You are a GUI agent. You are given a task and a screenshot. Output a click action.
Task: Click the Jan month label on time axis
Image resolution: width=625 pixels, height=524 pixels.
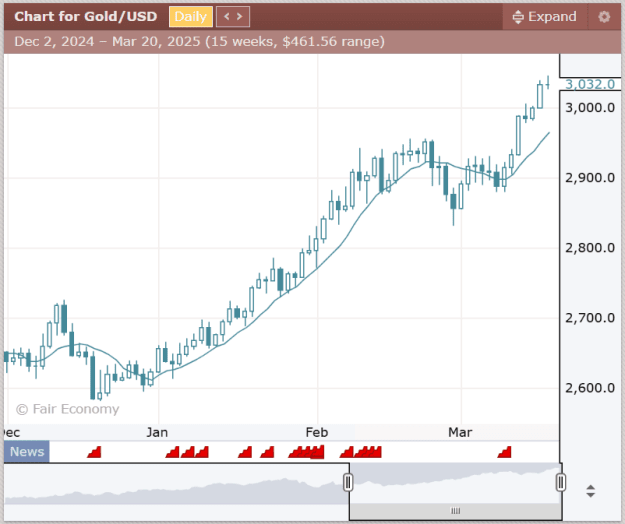(x=157, y=432)
